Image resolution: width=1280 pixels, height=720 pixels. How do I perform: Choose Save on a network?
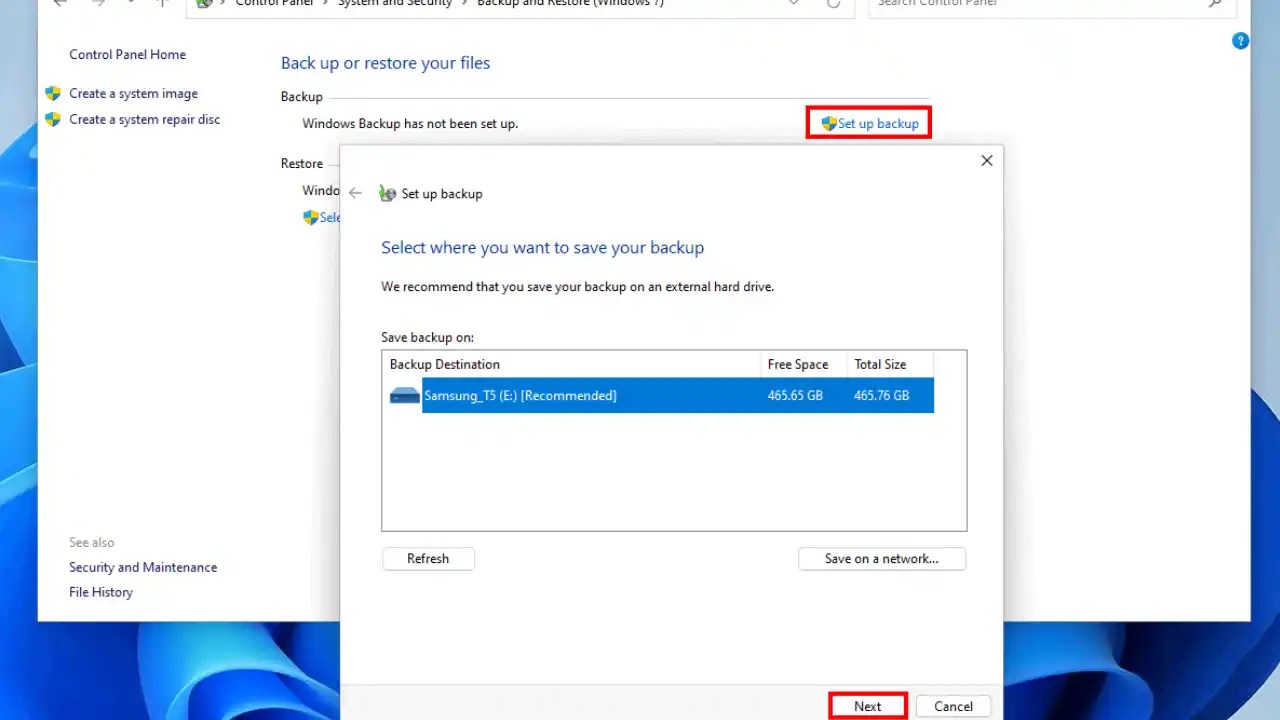click(881, 558)
